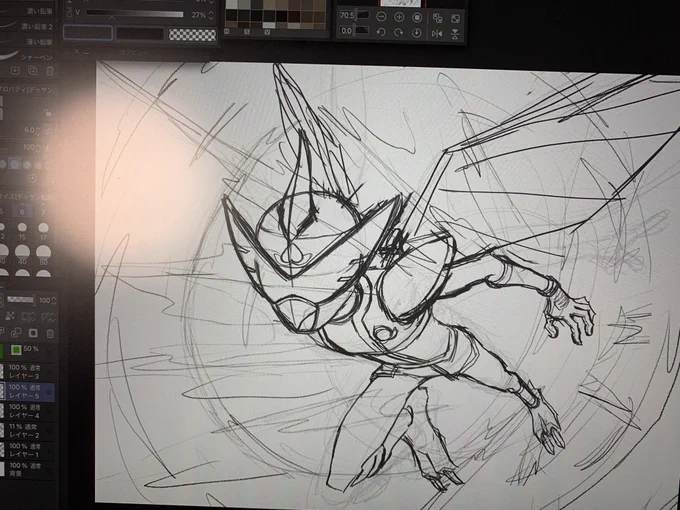Delete the selected sub tool
Screen dimensions: 680x510
tap(50, 70)
